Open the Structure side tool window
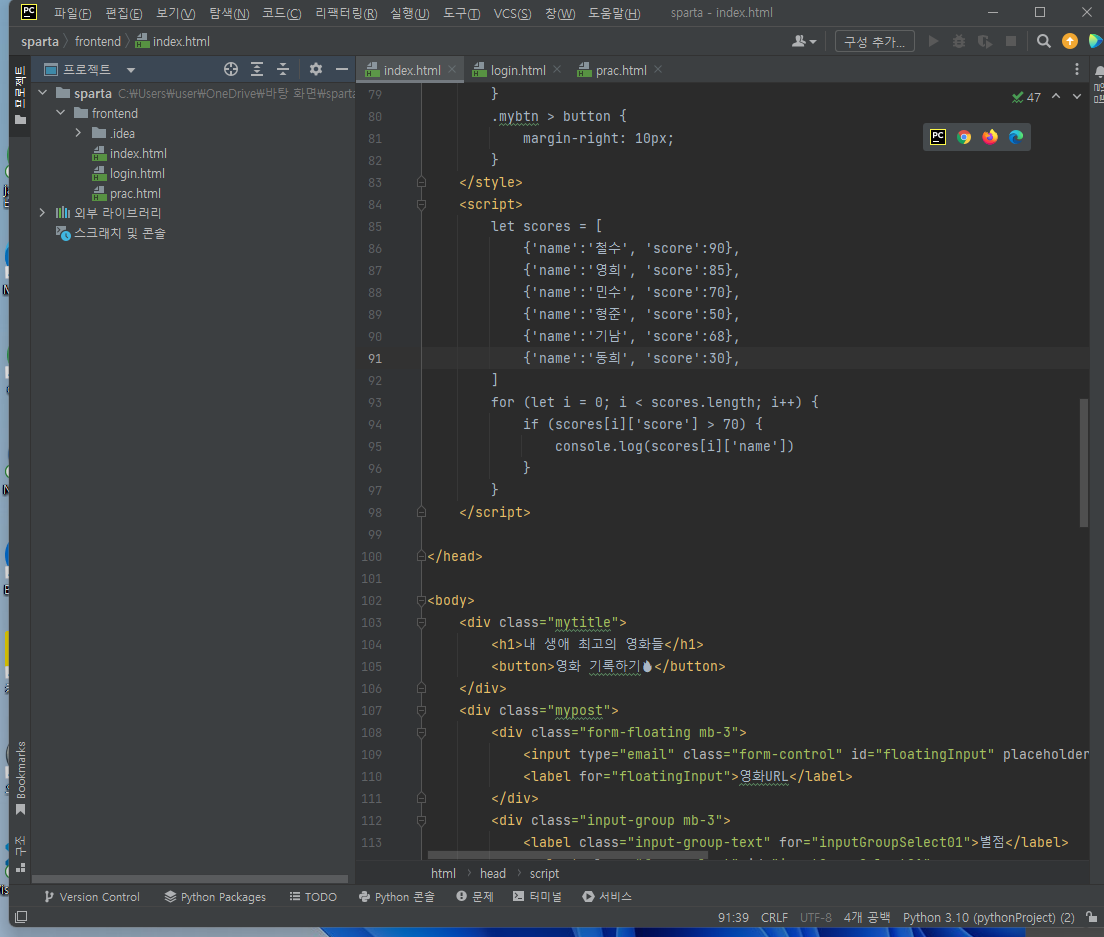Image resolution: width=1104 pixels, height=937 pixels. (x=20, y=853)
